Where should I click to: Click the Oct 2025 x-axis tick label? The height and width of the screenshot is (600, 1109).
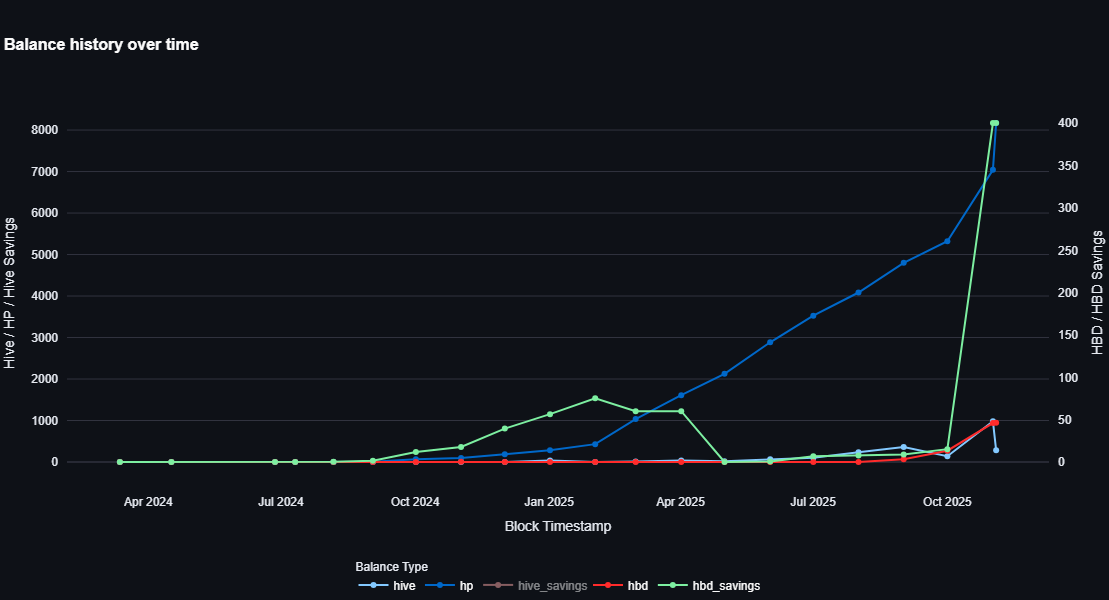click(946, 501)
